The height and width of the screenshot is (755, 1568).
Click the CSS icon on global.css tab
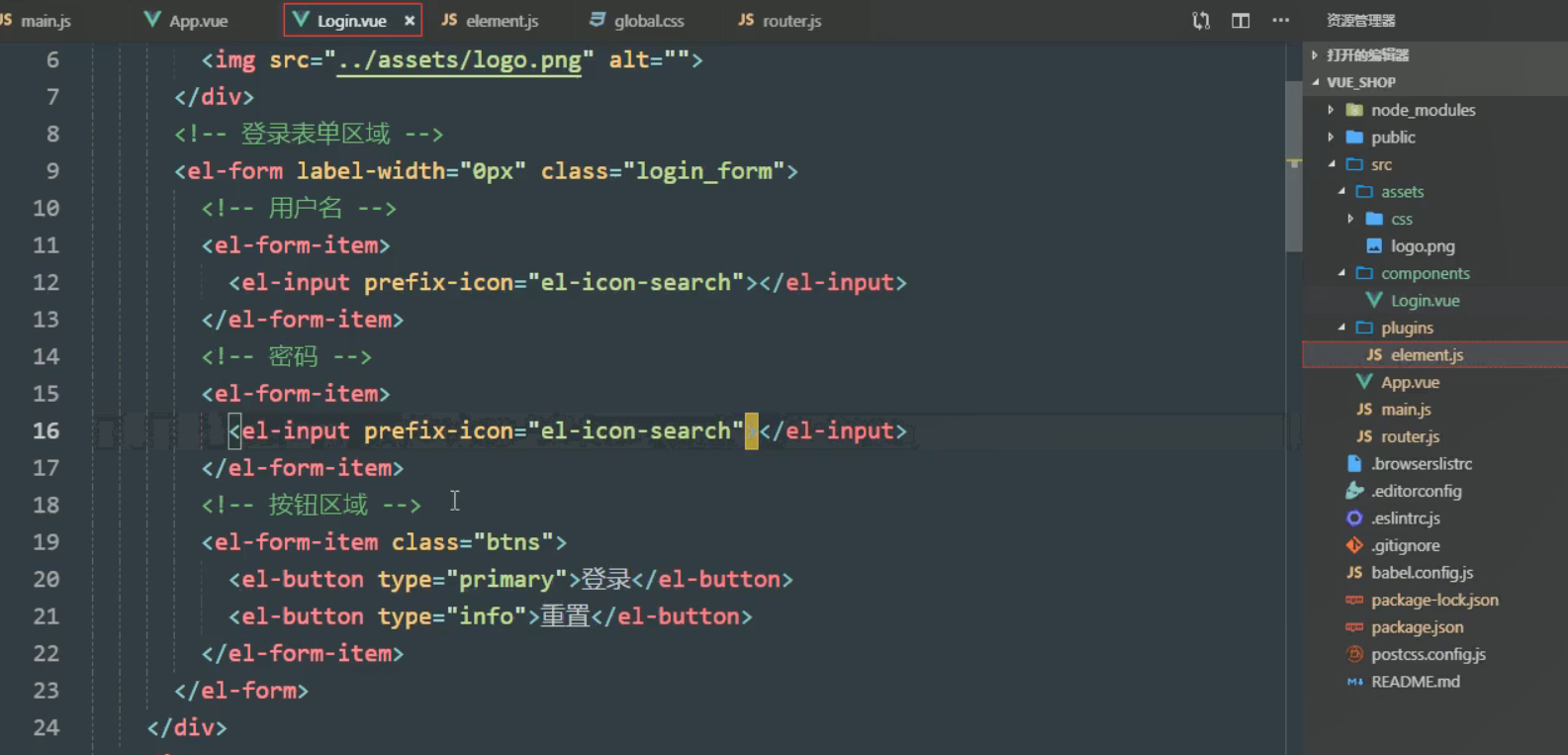click(598, 20)
